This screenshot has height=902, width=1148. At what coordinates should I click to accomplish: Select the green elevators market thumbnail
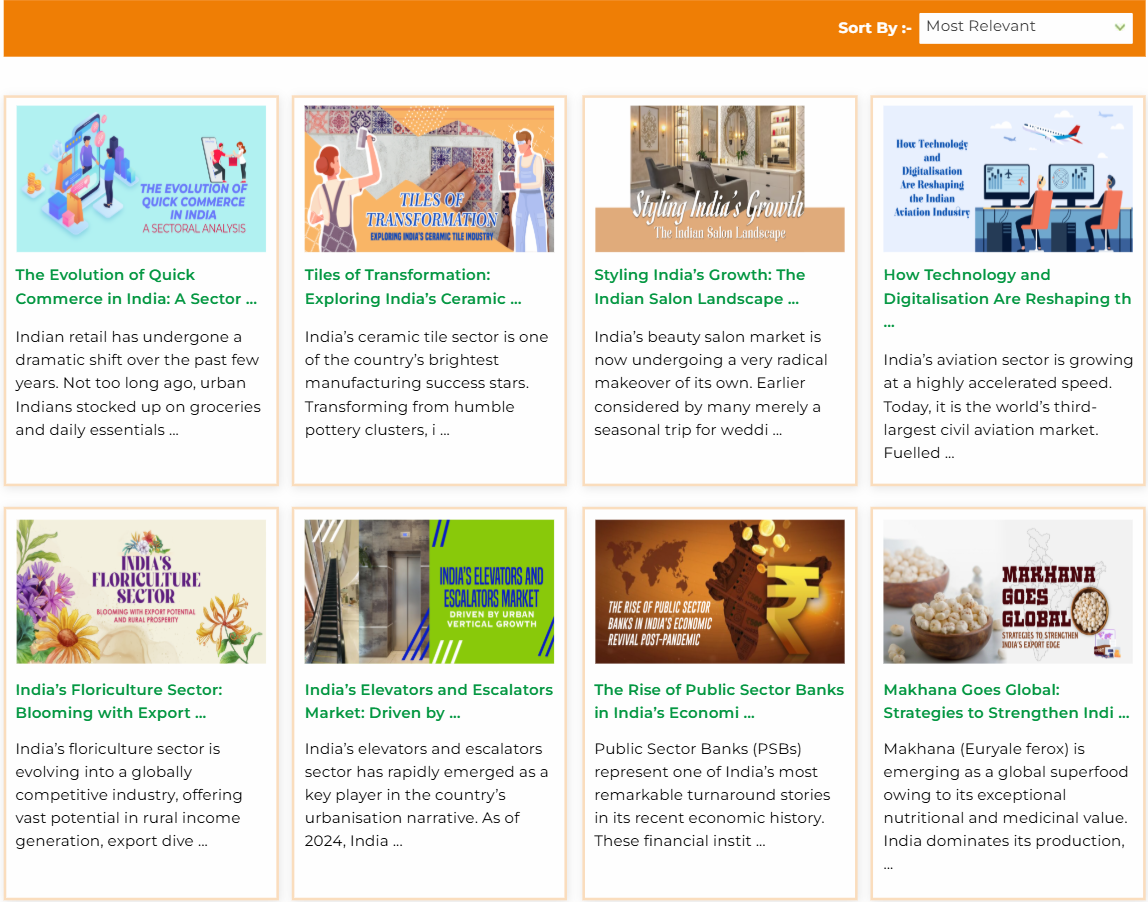pyautogui.click(x=428, y=591)
